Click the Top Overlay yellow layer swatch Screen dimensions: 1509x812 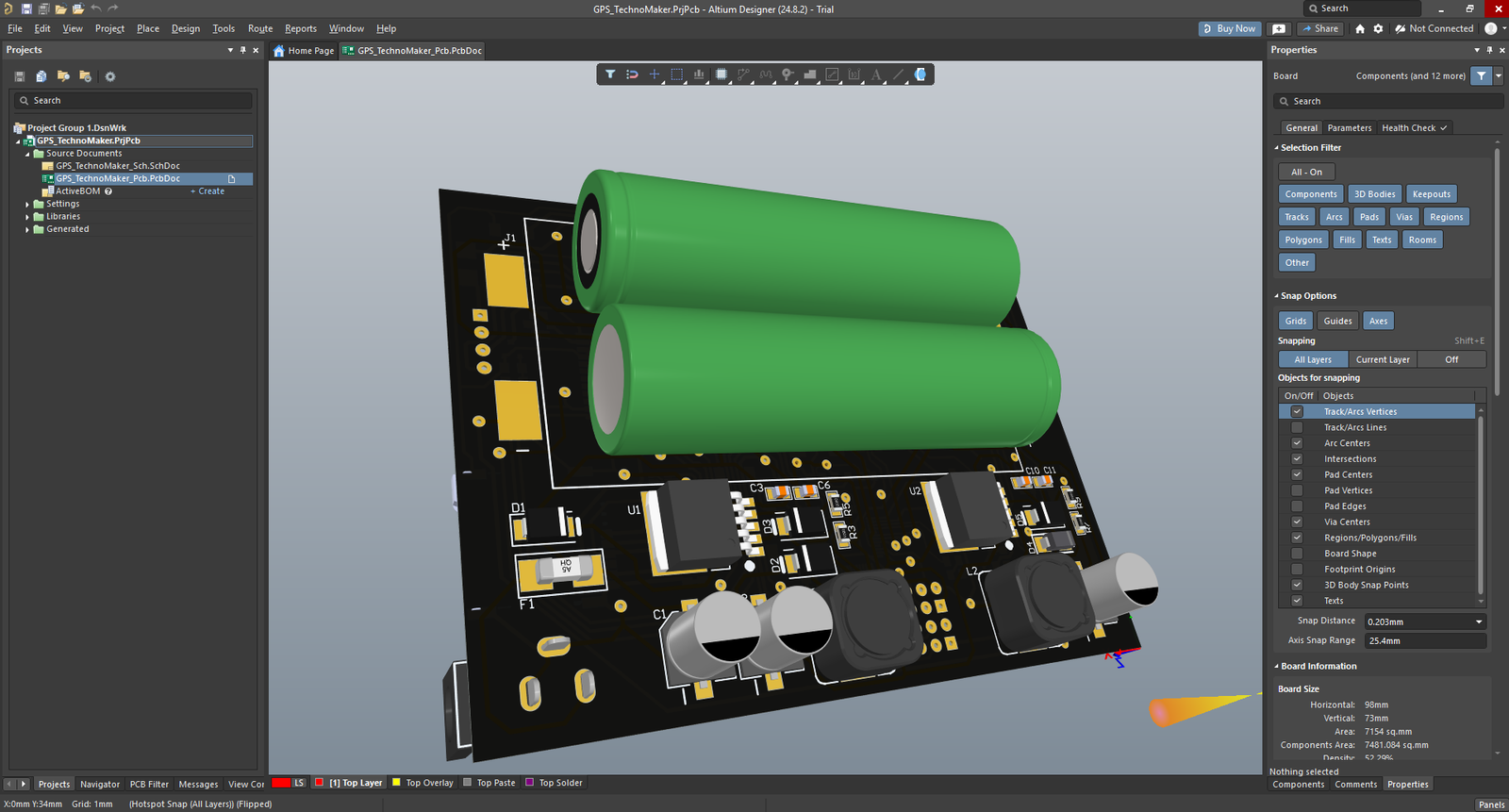coord(397,783)
